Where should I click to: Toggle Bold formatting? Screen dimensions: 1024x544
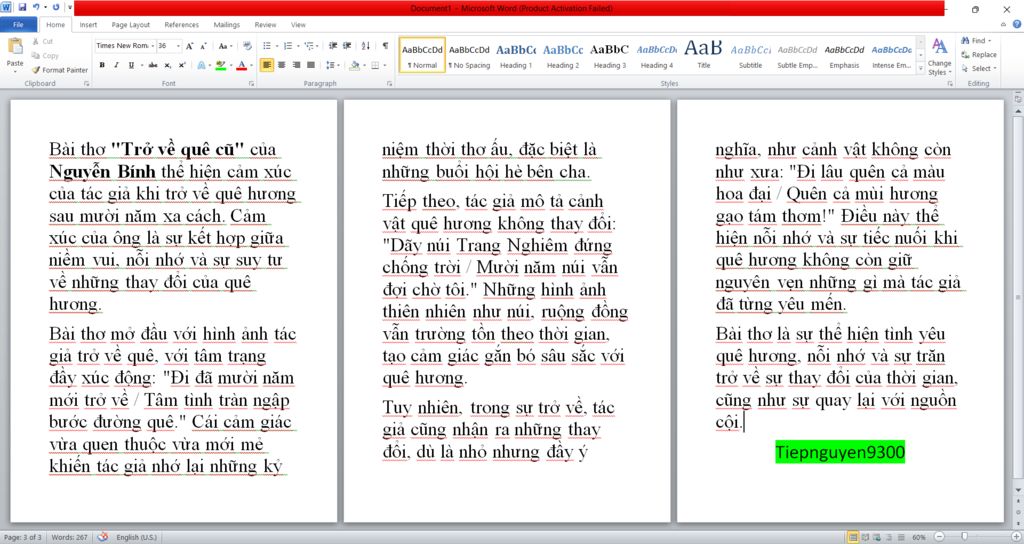[x=102, y=65]
